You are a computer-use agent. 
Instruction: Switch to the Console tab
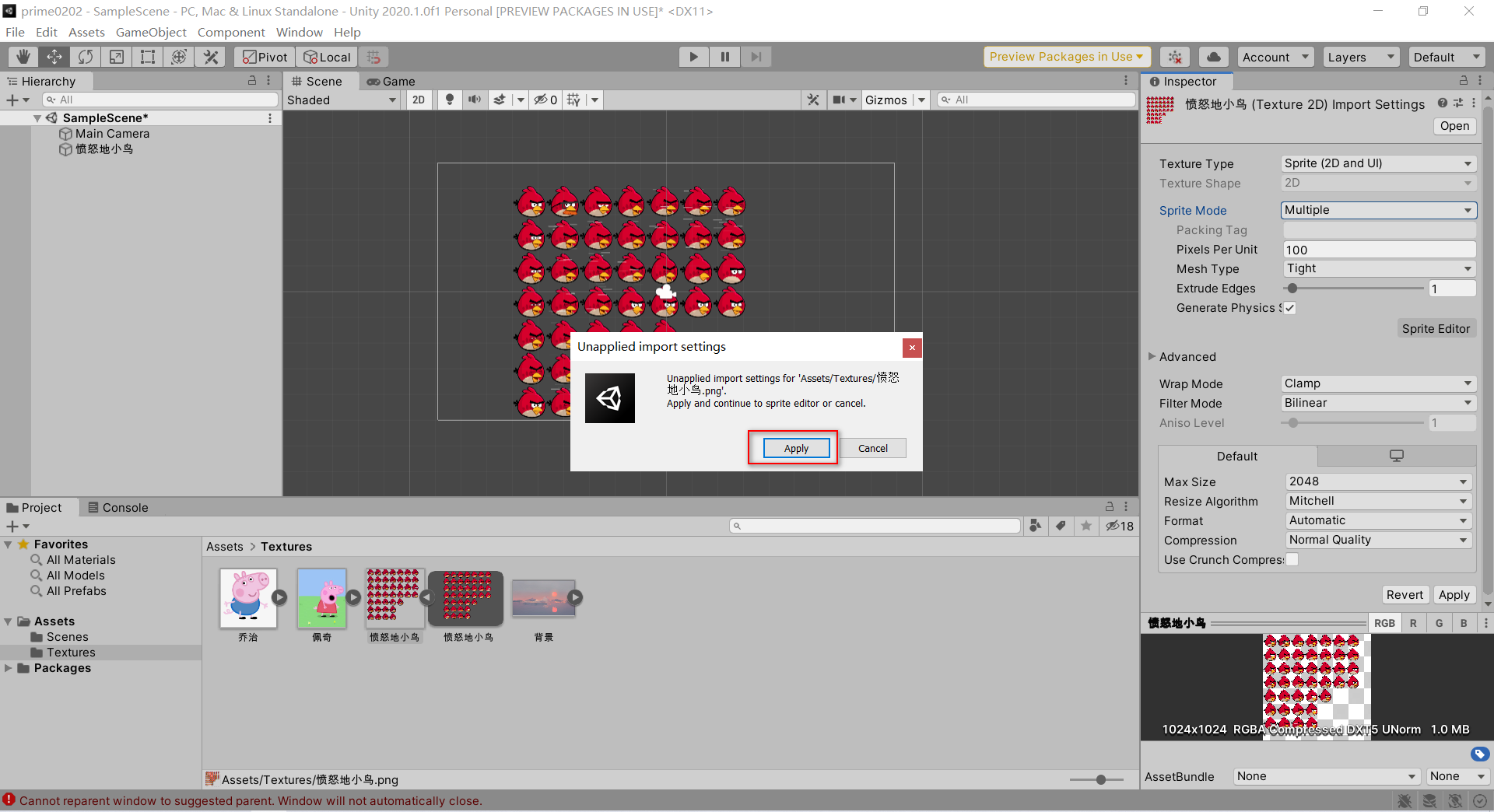point(117,507)
